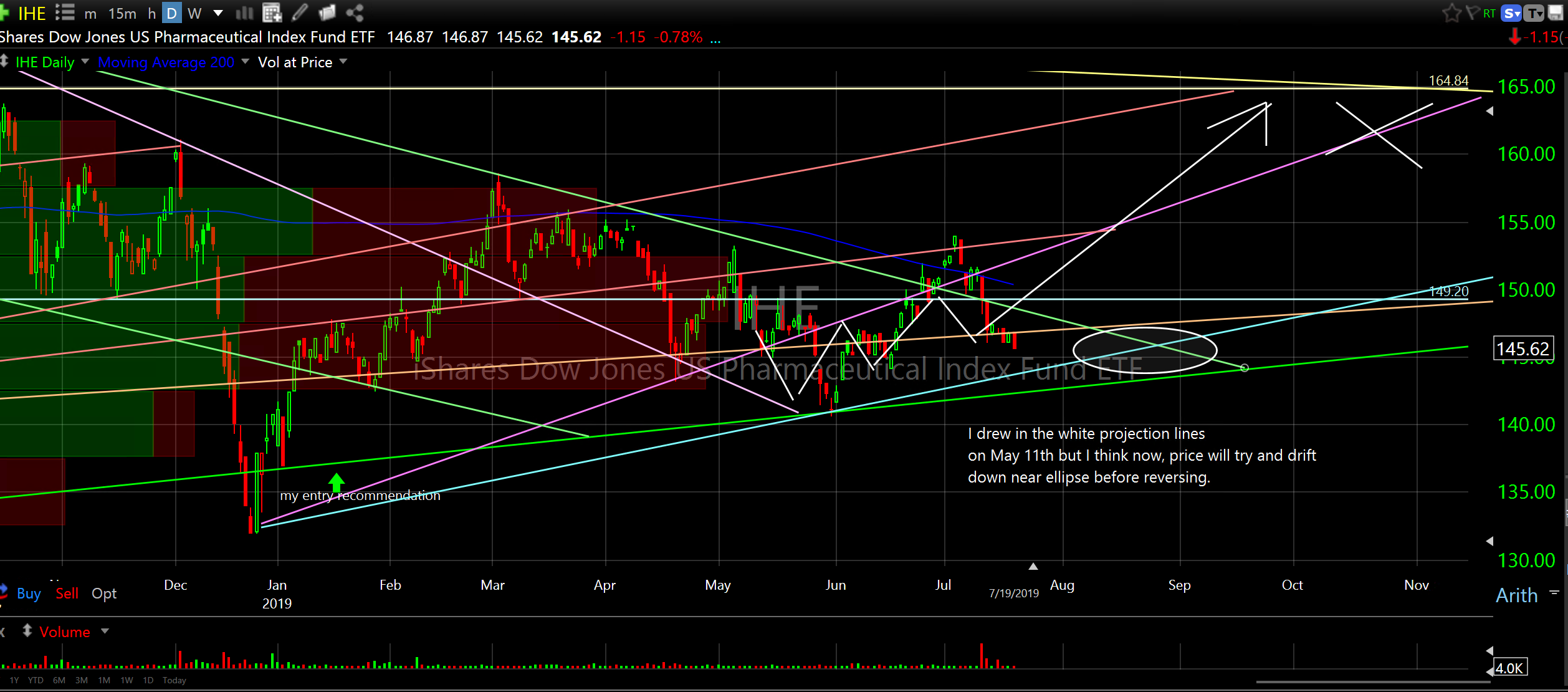Screen dimensions: 1568x692
Task: Select the 6M range tab
Action: [x=59, y=680]
